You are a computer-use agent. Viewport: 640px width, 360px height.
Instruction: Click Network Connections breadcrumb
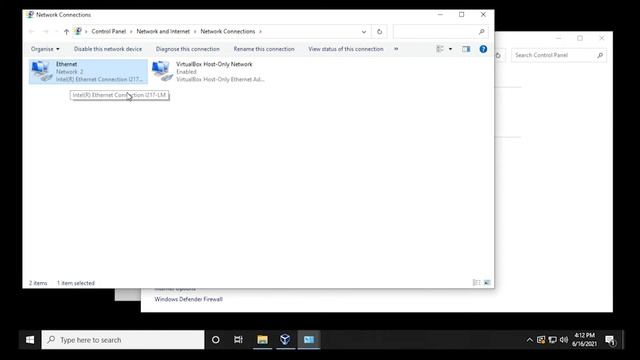(228, 31)
